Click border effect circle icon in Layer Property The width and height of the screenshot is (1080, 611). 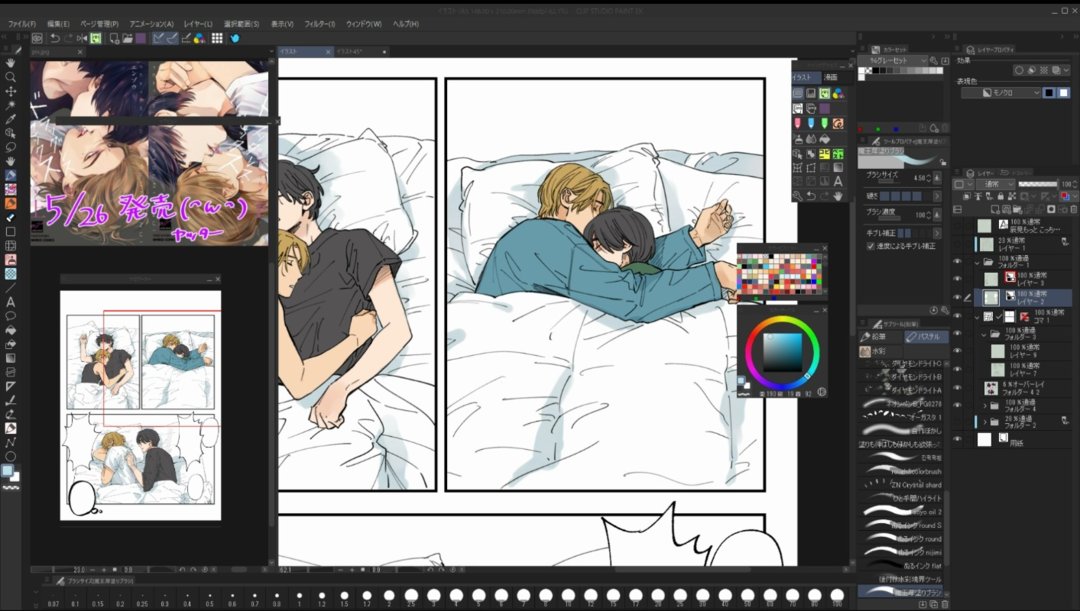[x=1019, y=70]
